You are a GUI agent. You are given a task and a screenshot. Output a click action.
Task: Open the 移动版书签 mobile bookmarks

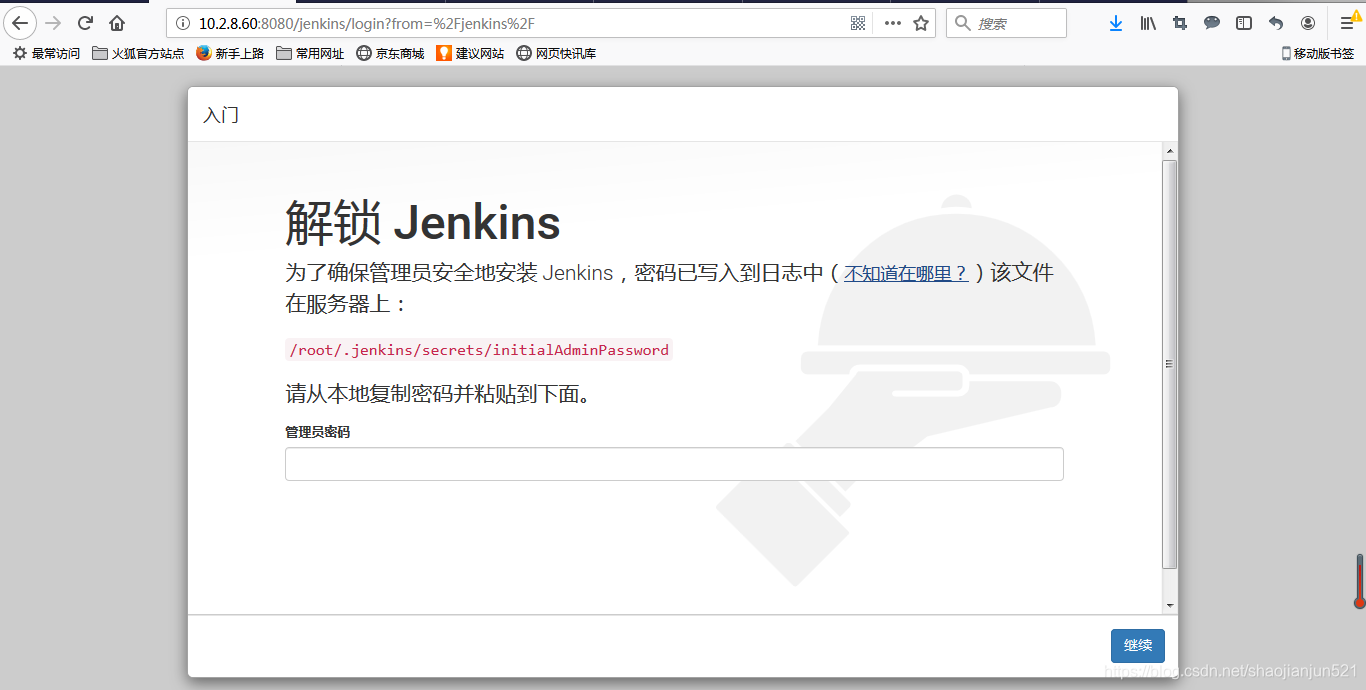(1318, 53)
